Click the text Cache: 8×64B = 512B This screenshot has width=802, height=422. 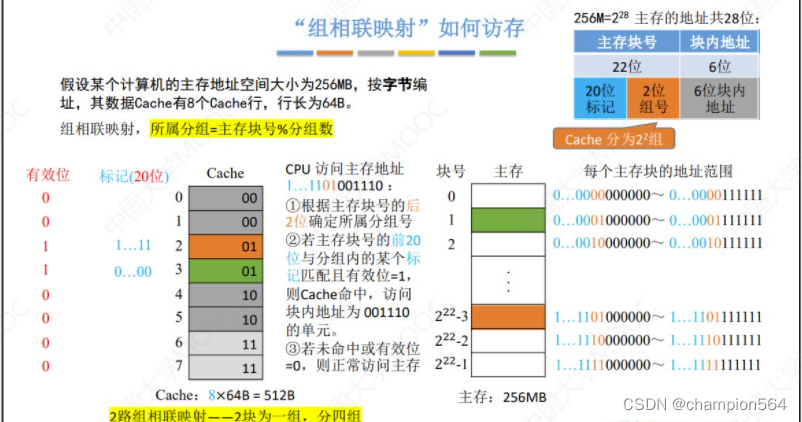tap(225, 395)
